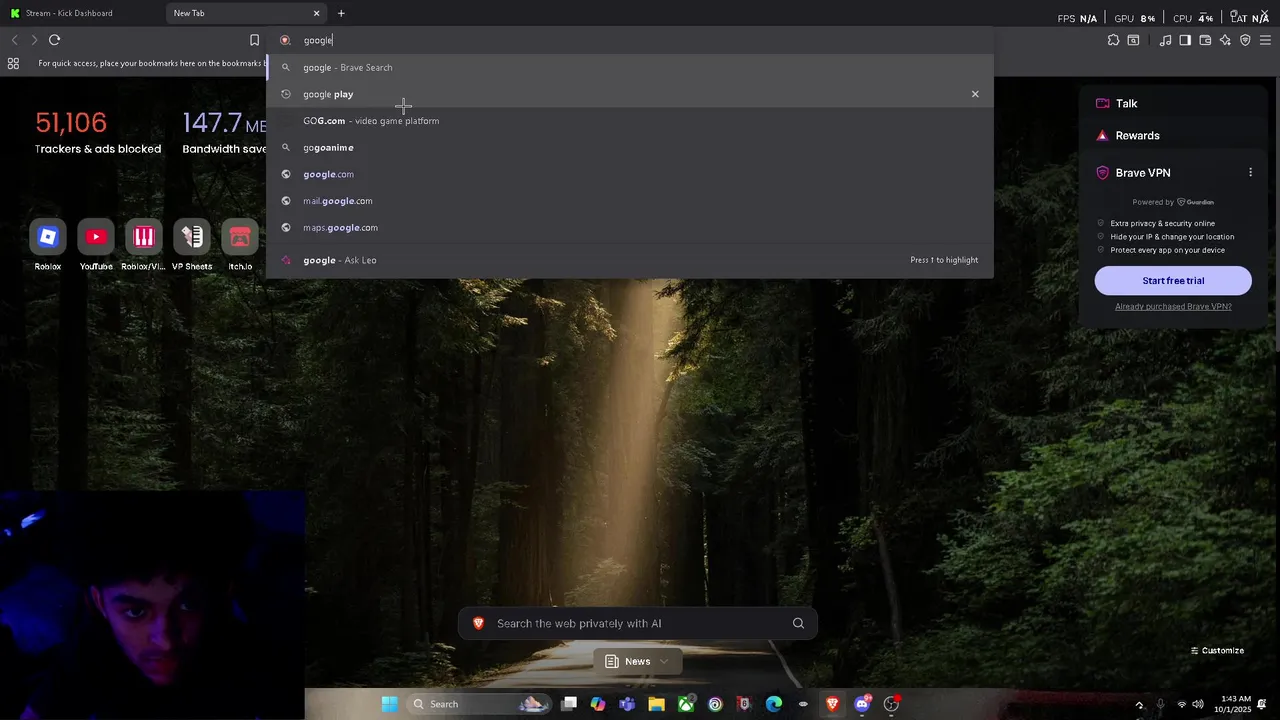Open the itch.io shortcut tile
This screenshot has width=1280, height=720.
[240, 245]
